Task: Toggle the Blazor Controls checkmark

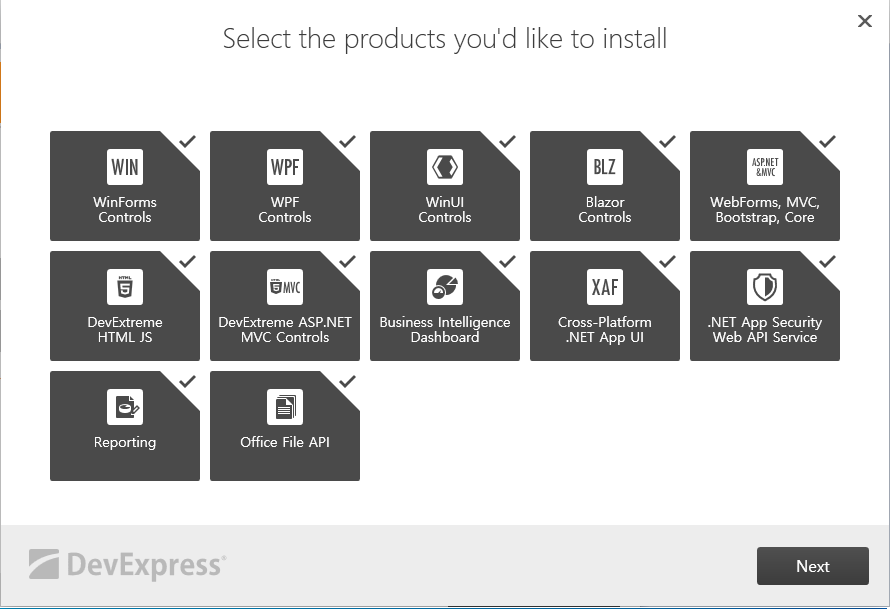Action: [668, 141]
